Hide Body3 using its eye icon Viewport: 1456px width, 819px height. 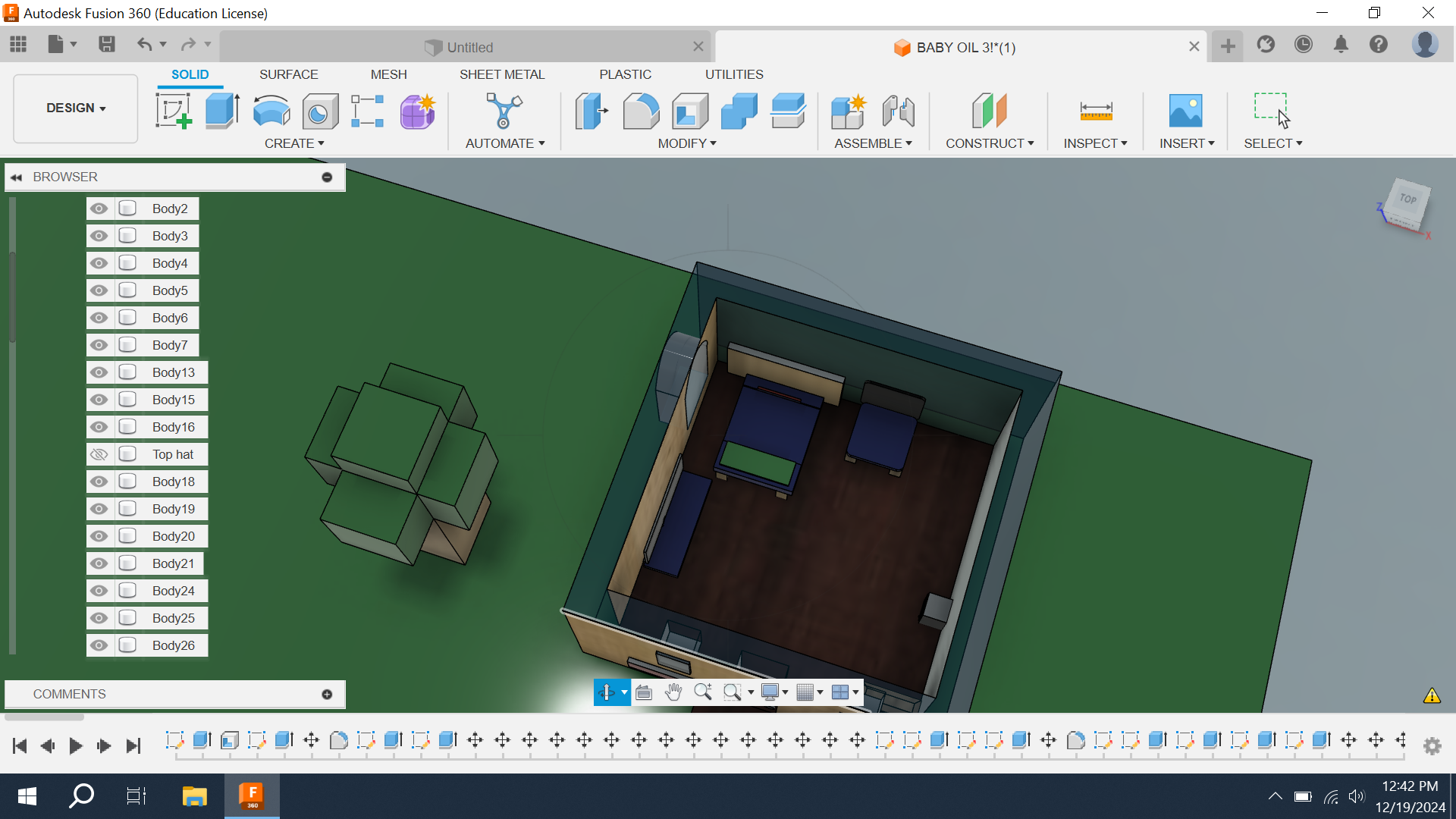(99, 236)
